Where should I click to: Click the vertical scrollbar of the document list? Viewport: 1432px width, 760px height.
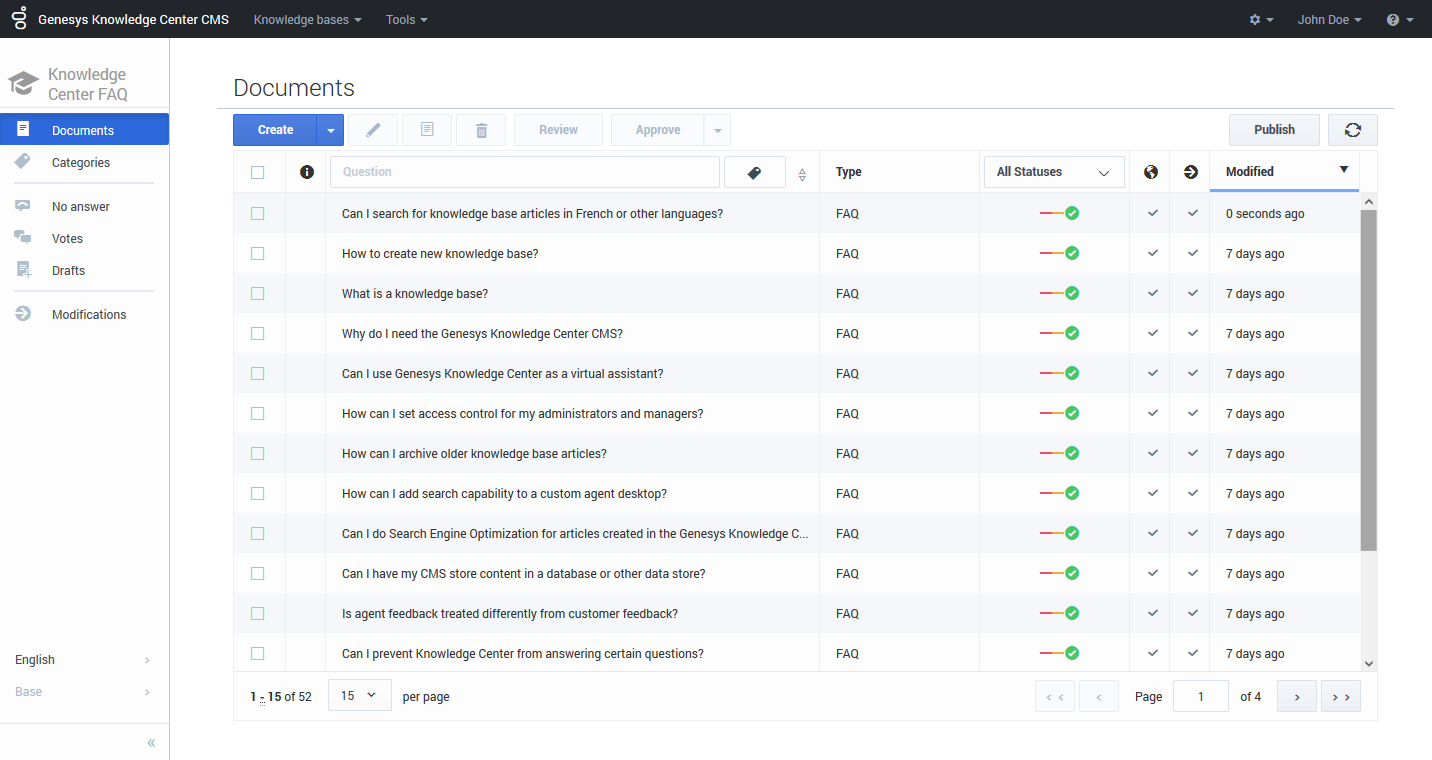click(x=1368, y=380)
